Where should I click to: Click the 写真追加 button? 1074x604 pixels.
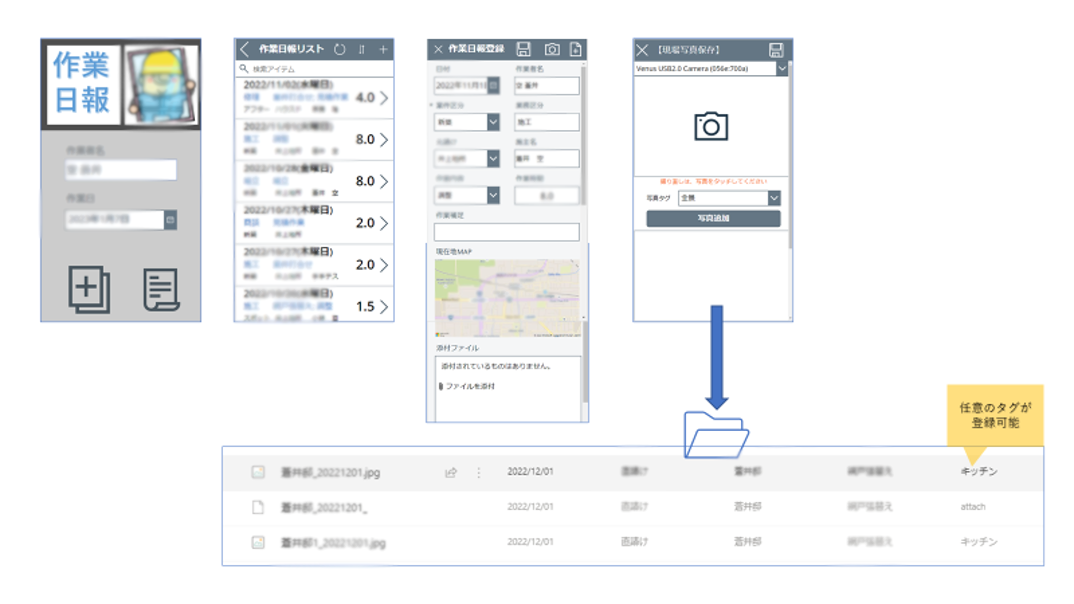click(x=713, y=218)
